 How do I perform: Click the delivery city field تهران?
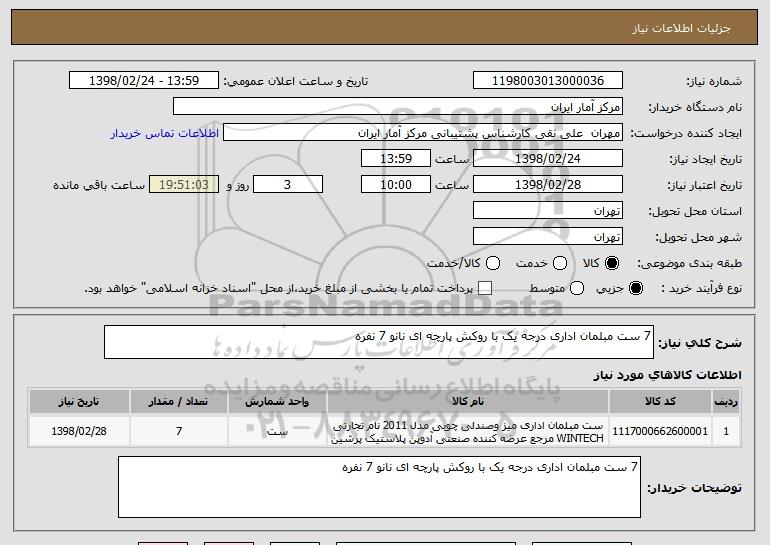548,237
